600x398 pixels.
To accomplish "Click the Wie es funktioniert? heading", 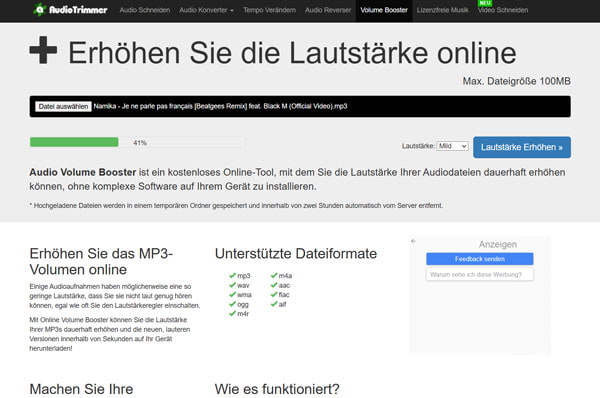I will coord(277,389).
